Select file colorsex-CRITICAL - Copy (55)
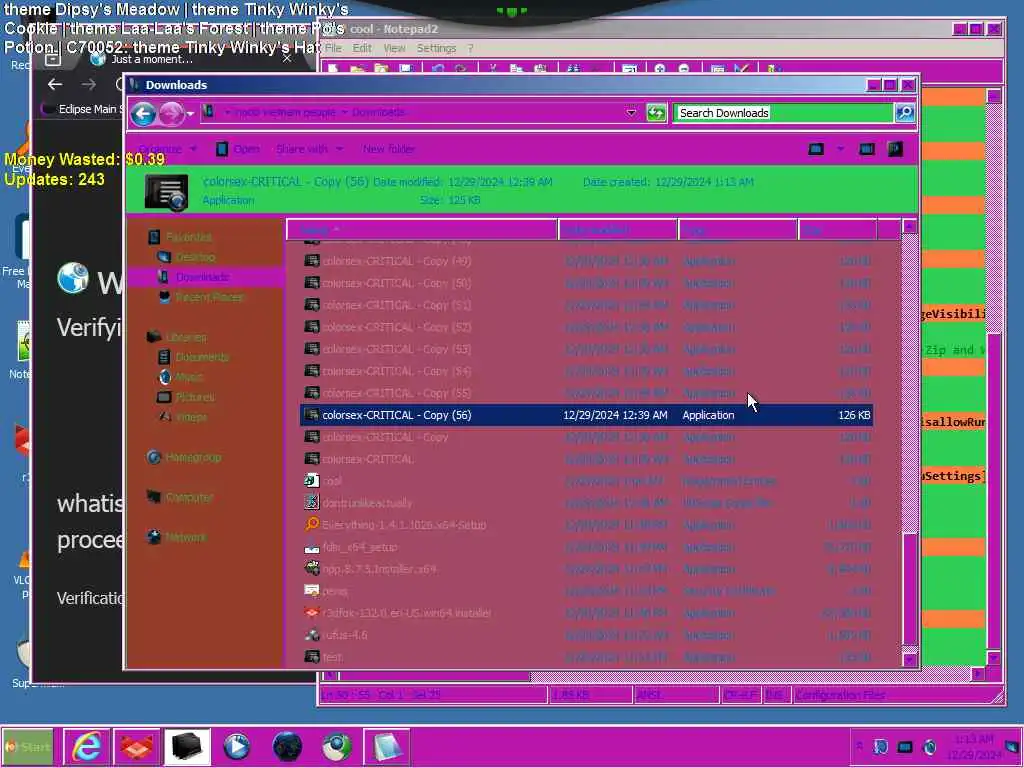The image size is (1024, 768). (586, 393)
